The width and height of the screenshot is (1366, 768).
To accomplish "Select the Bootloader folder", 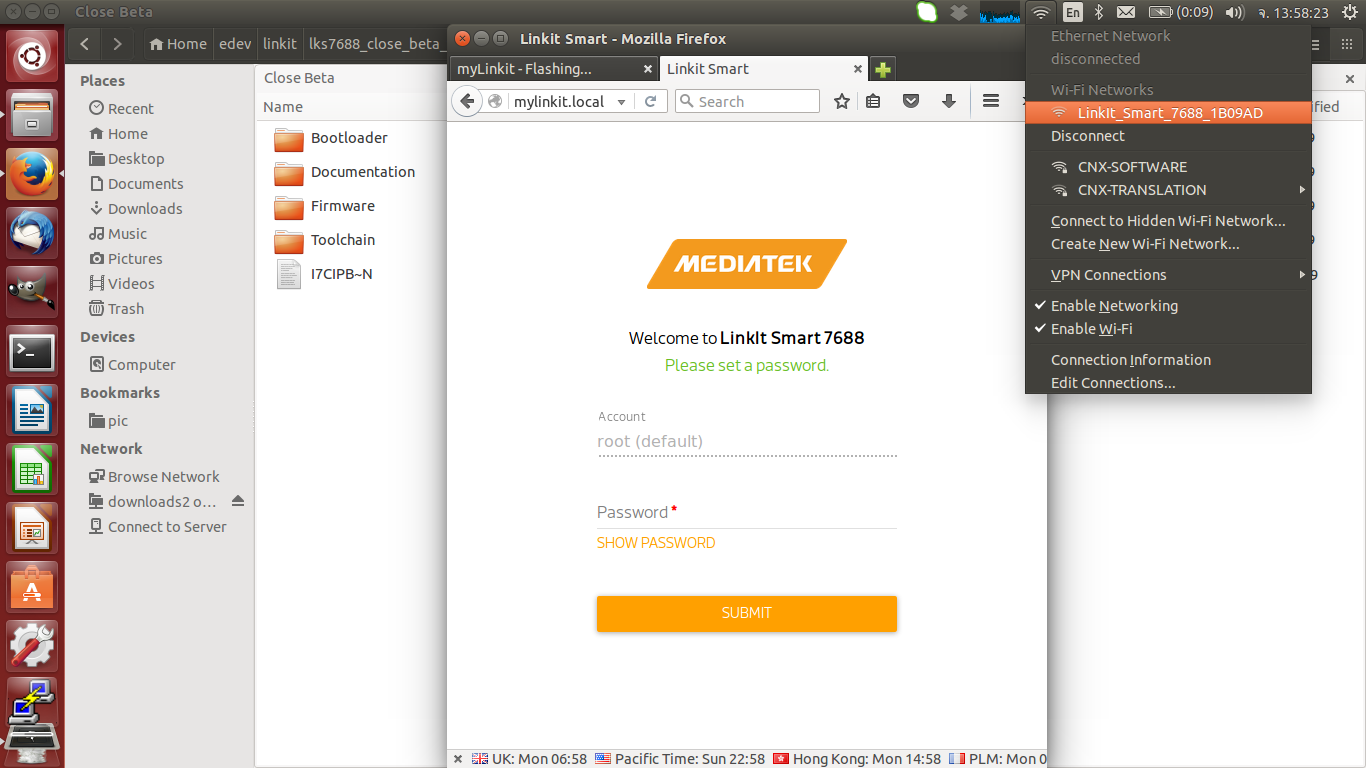I will pyautogui.click(x=331, y=138).
